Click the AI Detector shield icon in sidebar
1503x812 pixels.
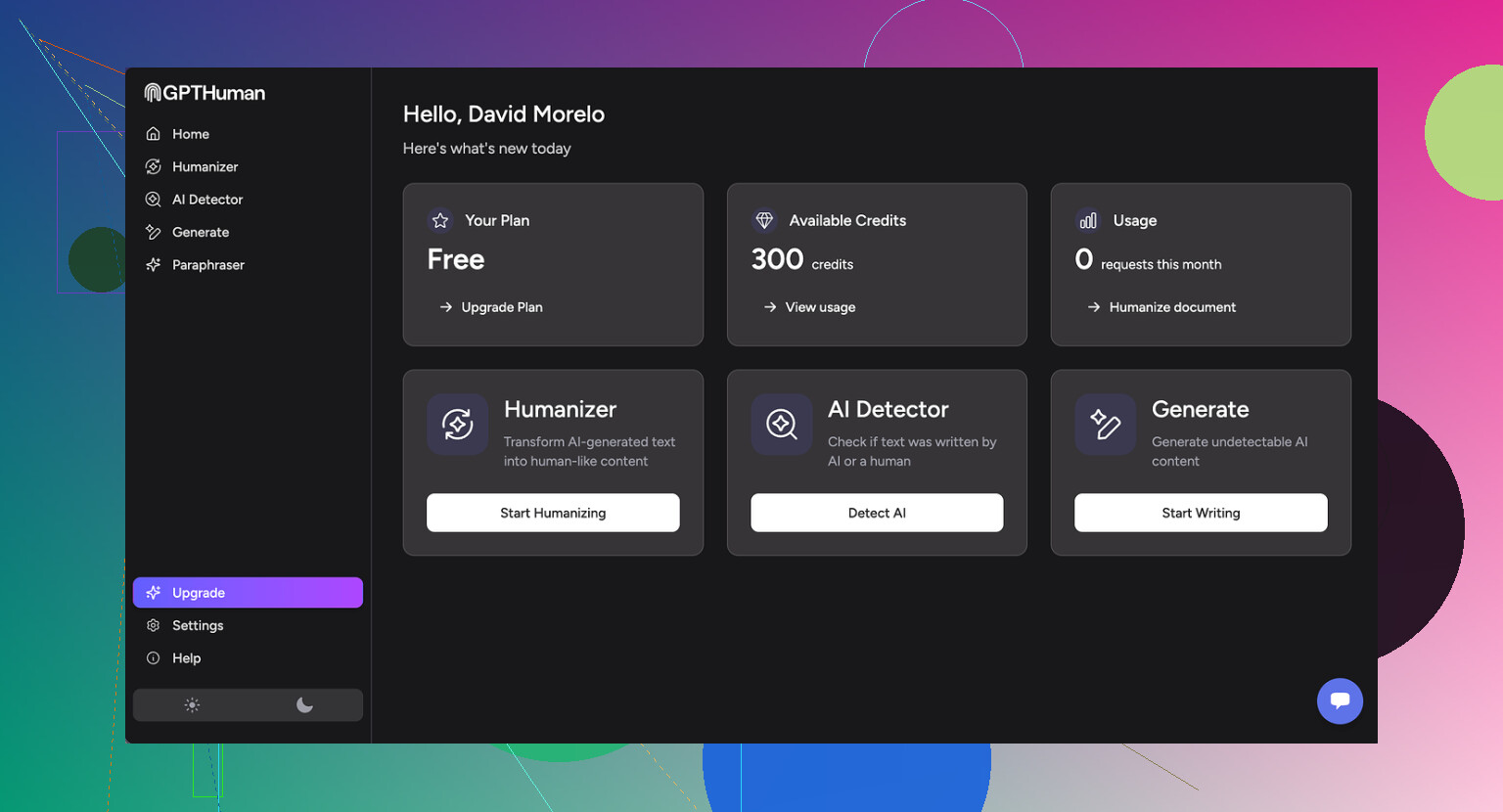[x=154, y=199]
